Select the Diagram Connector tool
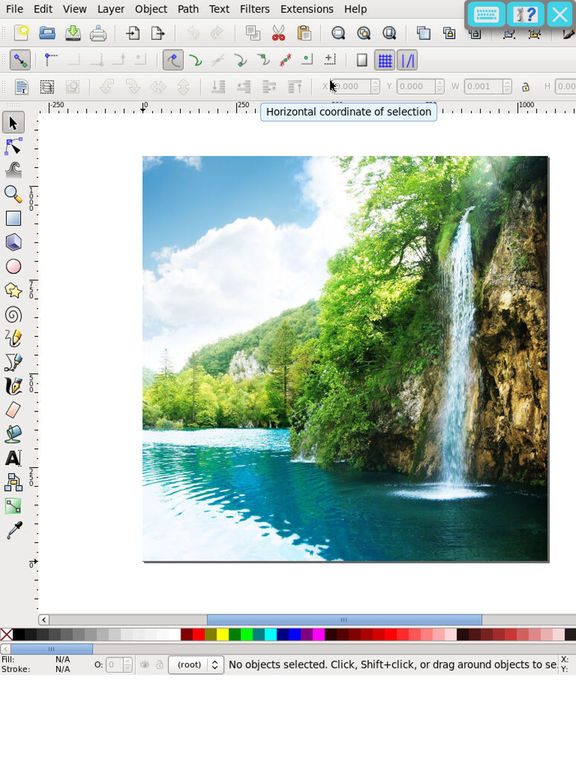 point(13,482)
